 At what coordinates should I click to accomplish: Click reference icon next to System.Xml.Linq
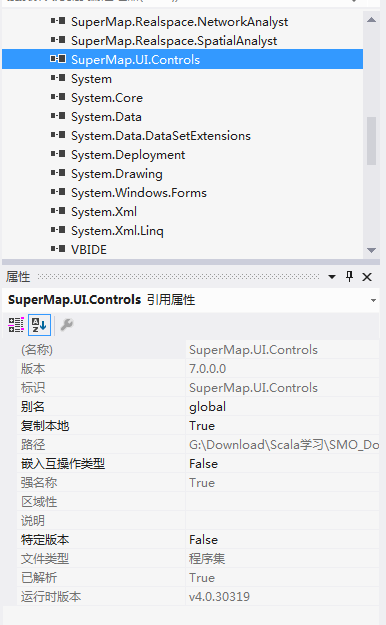coord(58,230)
